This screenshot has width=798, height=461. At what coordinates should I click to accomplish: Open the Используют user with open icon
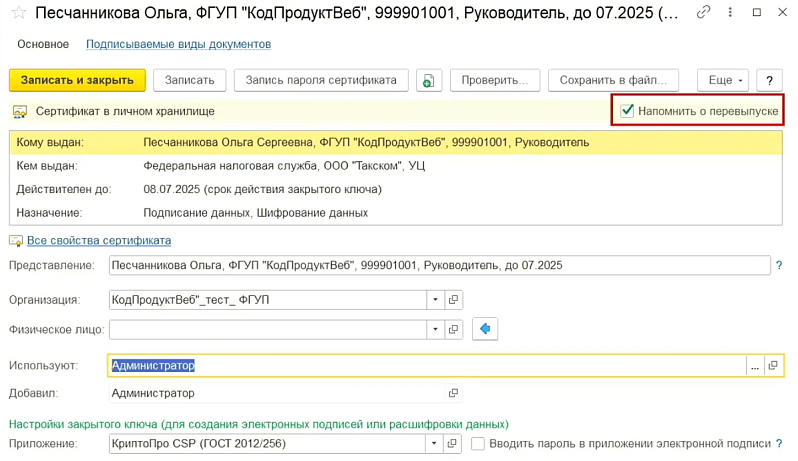(773, 366)
